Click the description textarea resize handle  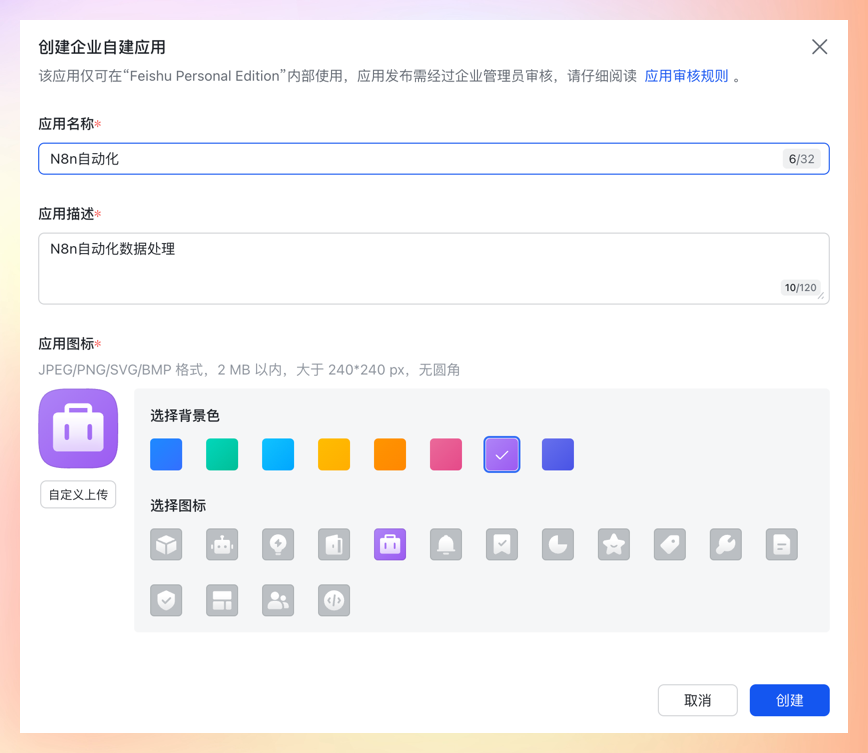(x=822, y=296)
